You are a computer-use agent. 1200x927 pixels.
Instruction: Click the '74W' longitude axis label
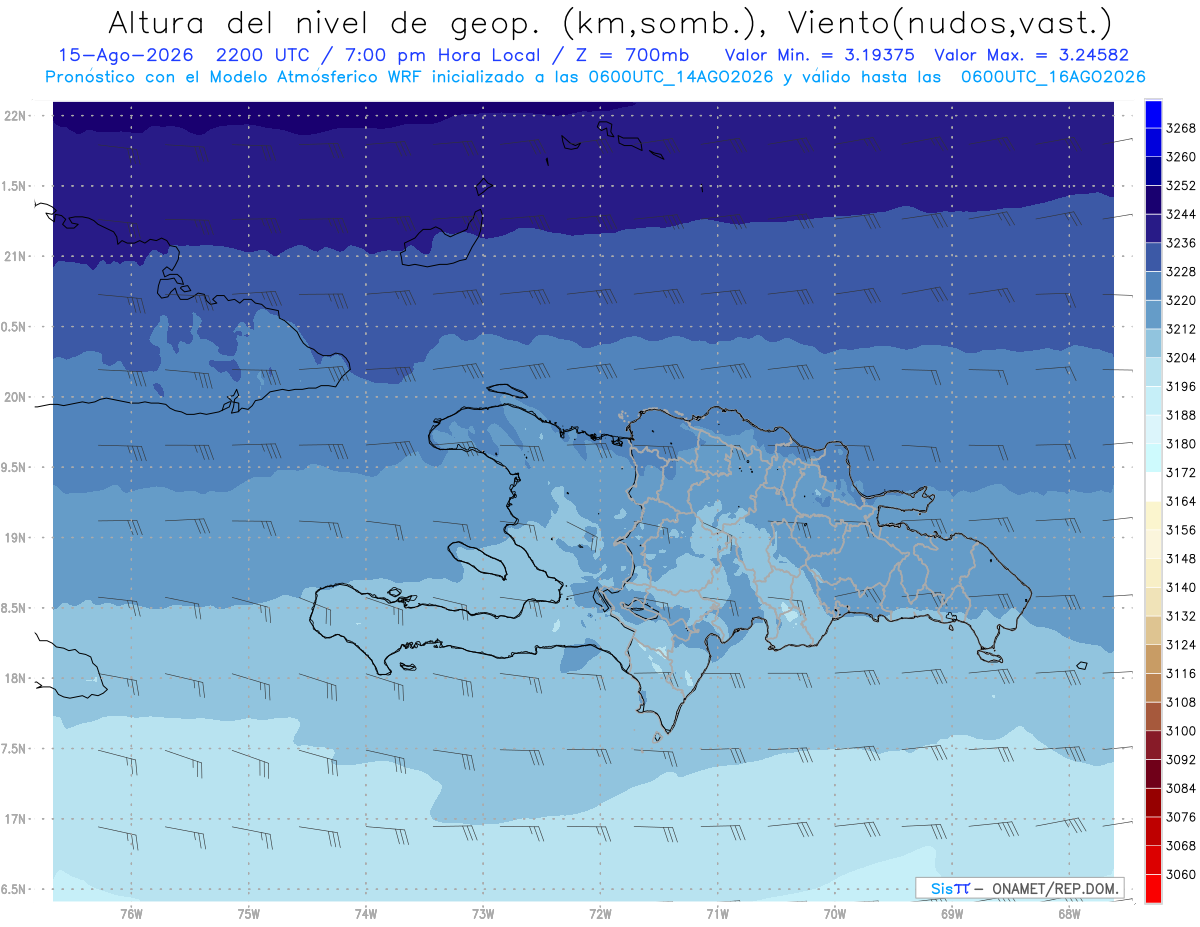pyautogui.click(x=366, y=914)
